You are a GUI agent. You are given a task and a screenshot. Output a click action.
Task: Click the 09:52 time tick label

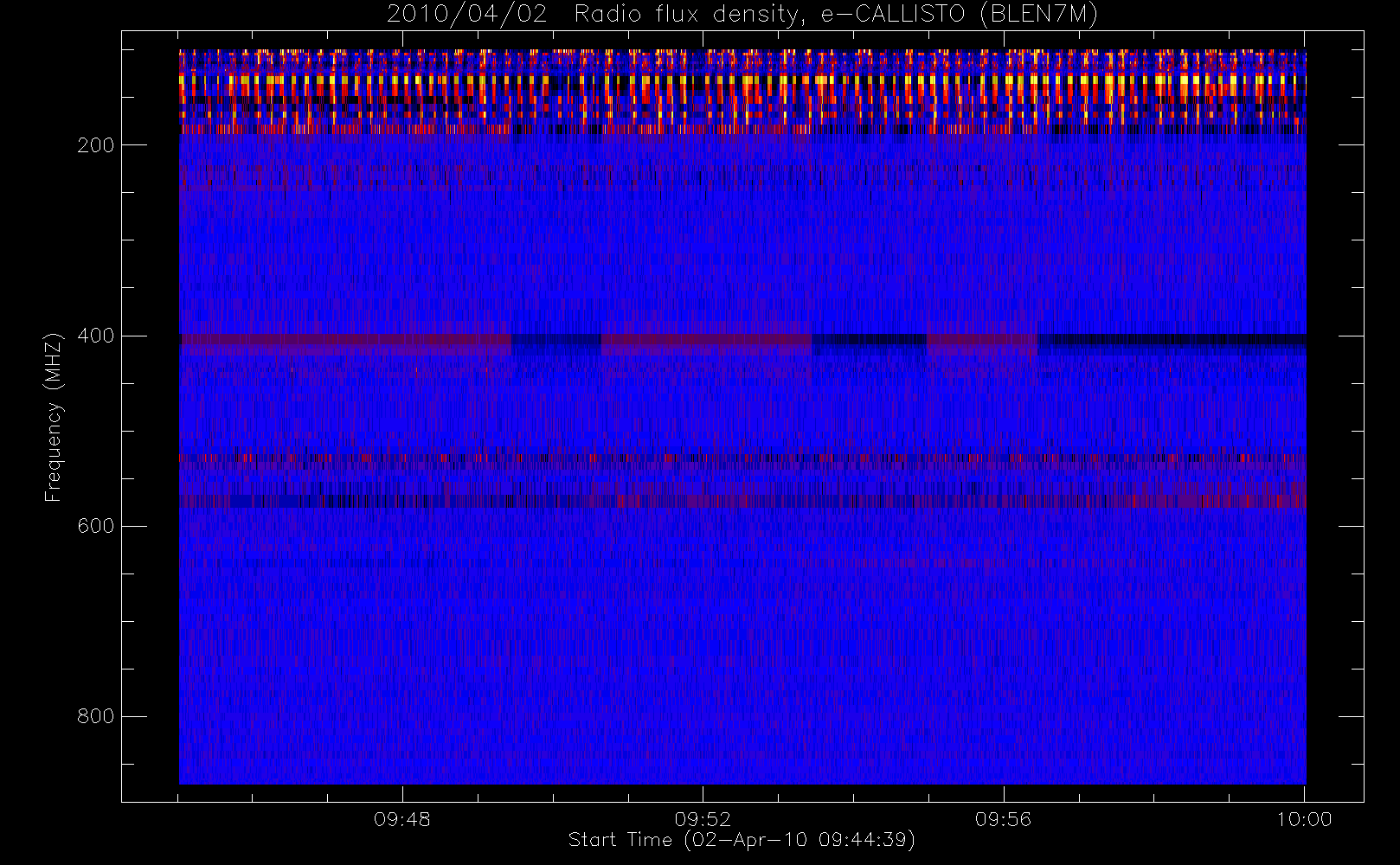click(x=703, y=819)
